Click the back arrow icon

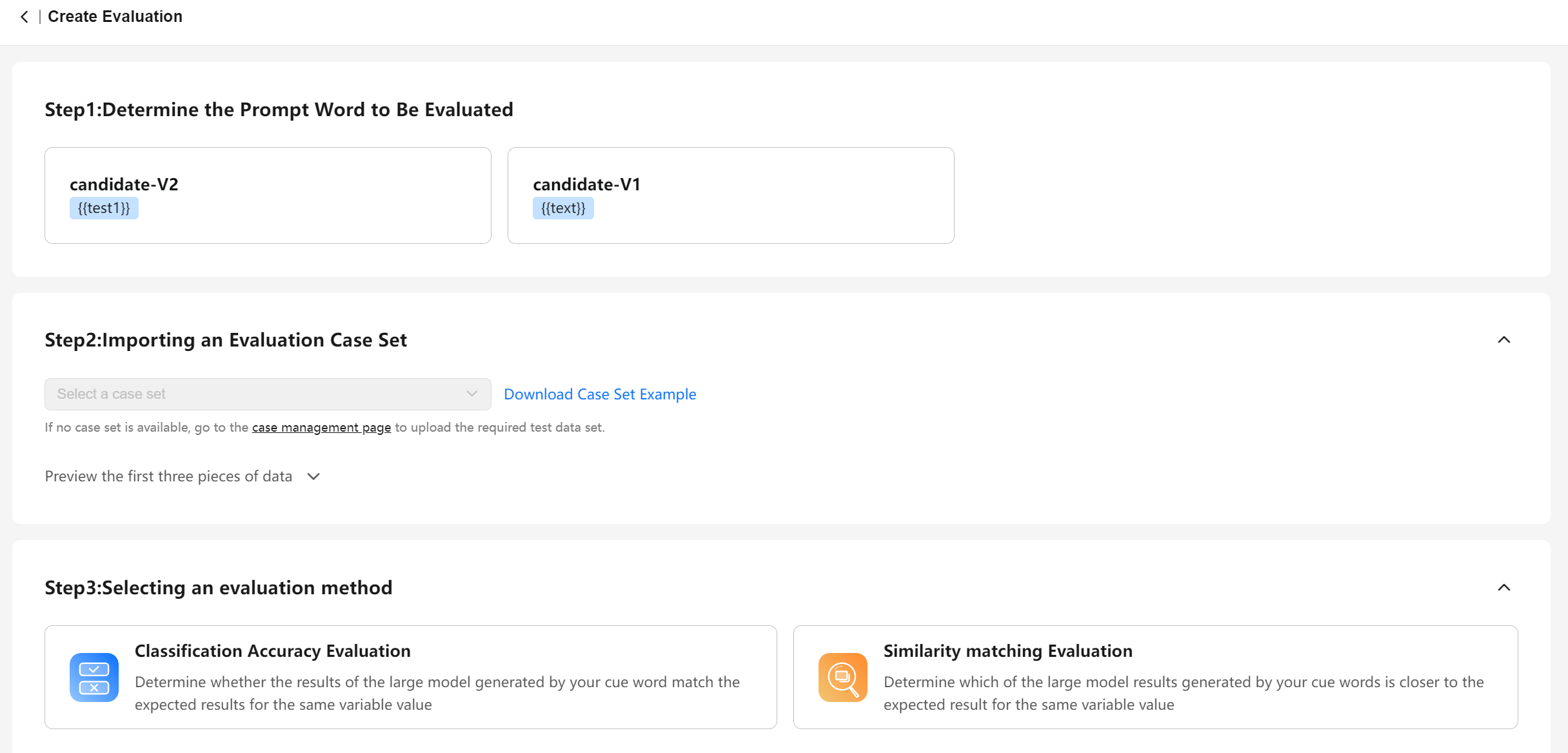[x=25, y=17]
